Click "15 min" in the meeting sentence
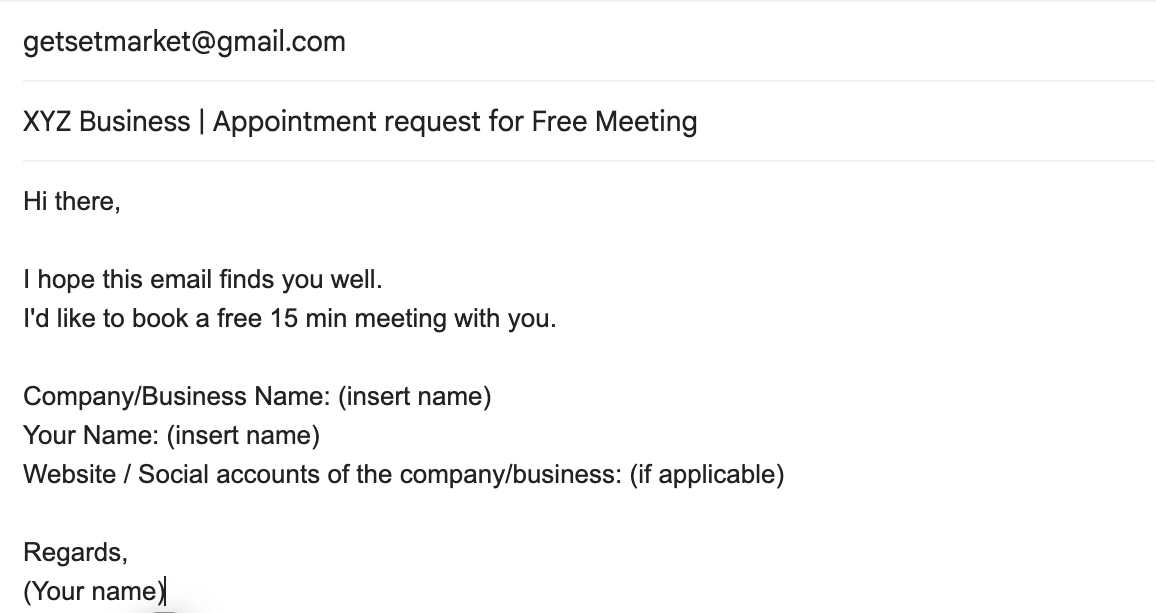Image resolution: width=1156 pixels, height=613 pixels. (304, 319)
